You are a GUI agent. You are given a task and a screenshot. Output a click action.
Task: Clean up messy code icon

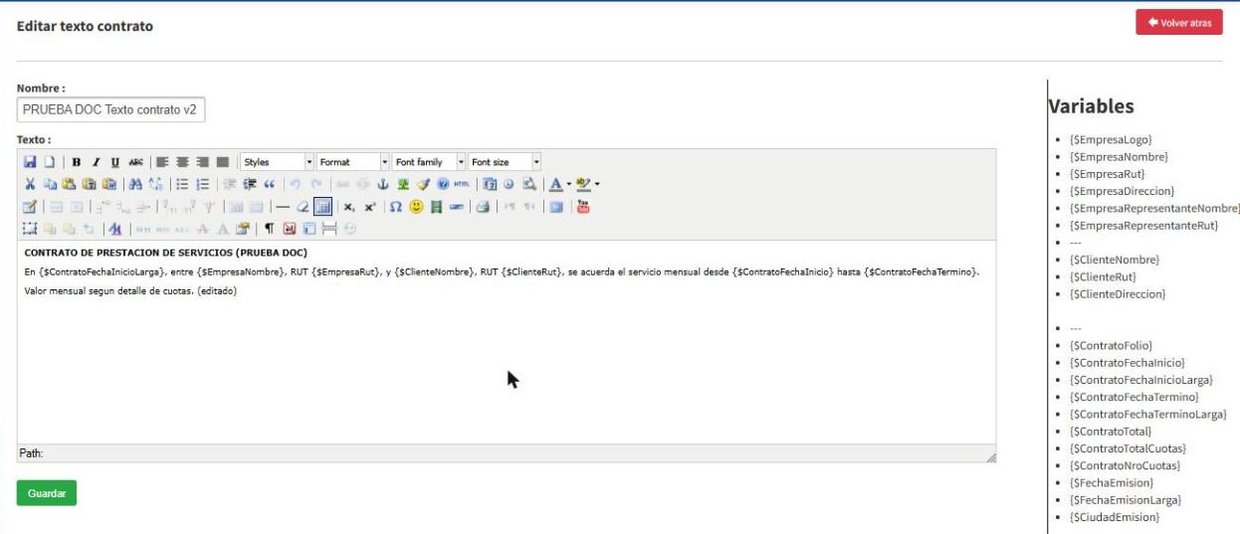pos(423,184)
